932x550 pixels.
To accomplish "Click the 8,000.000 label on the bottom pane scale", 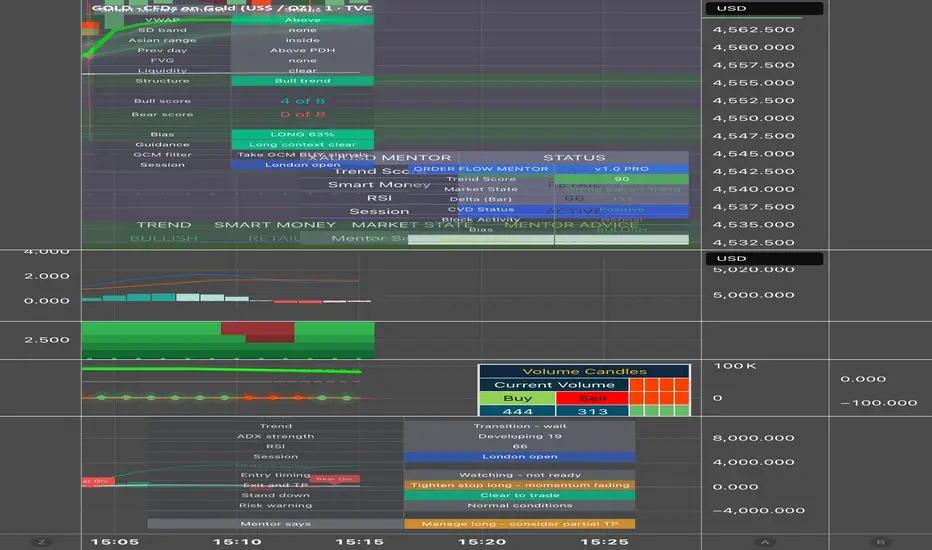I will coord(753,438).
